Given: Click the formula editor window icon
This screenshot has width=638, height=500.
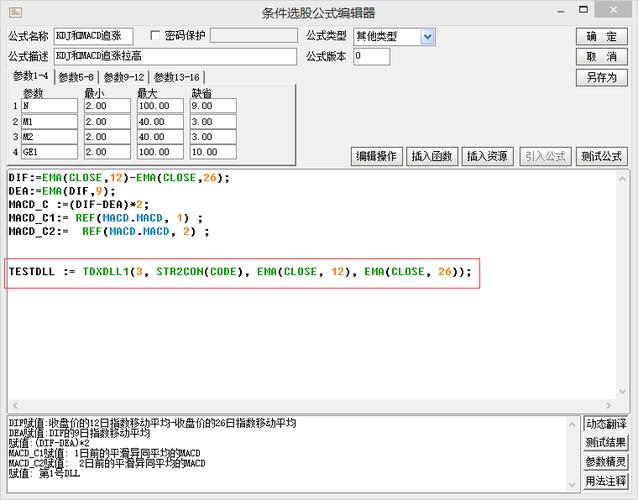Looking at the screenshot, I should coord(15,12).
